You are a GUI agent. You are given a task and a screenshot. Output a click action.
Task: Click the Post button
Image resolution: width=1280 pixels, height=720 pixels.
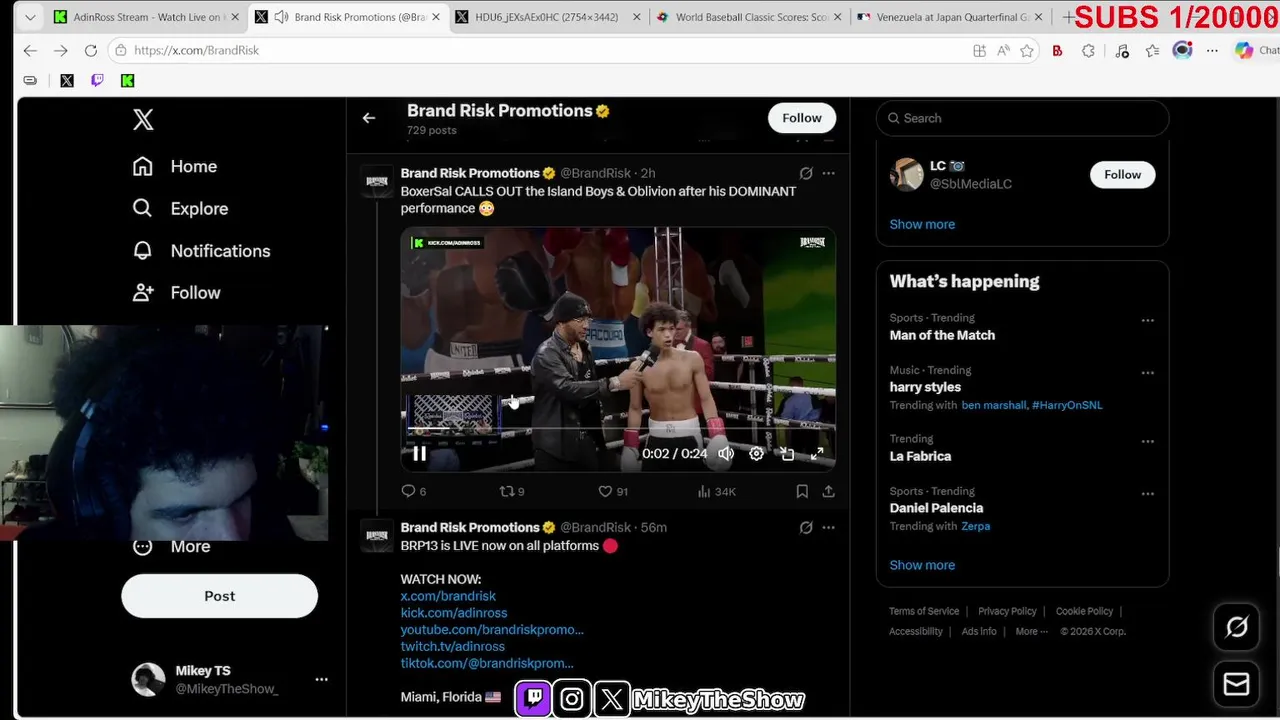click(220, 596)
